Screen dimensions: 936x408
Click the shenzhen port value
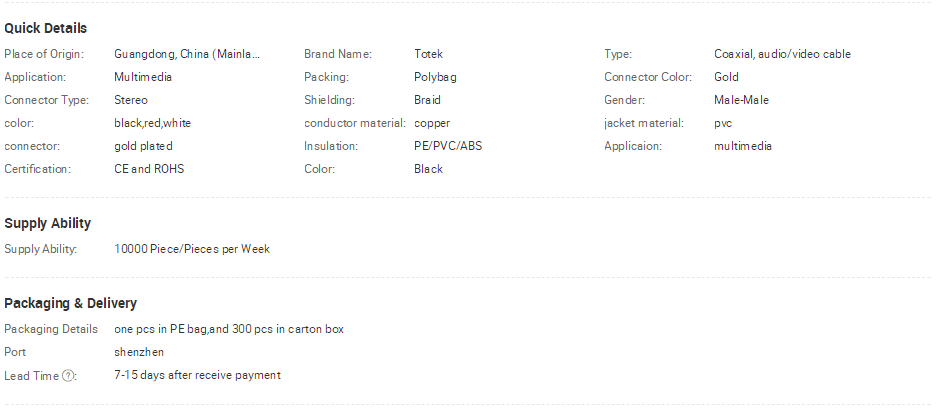tap(138, 352)
